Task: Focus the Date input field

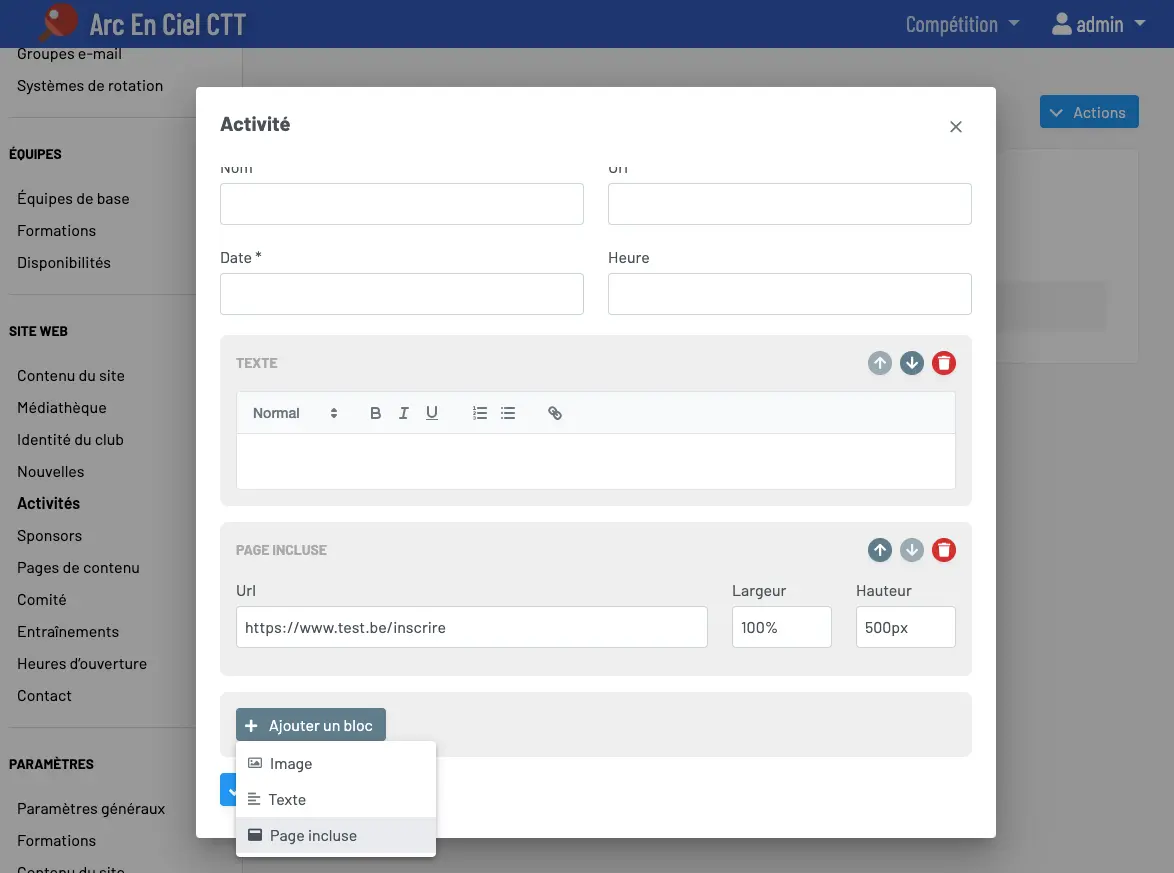Action: point(401,294)
